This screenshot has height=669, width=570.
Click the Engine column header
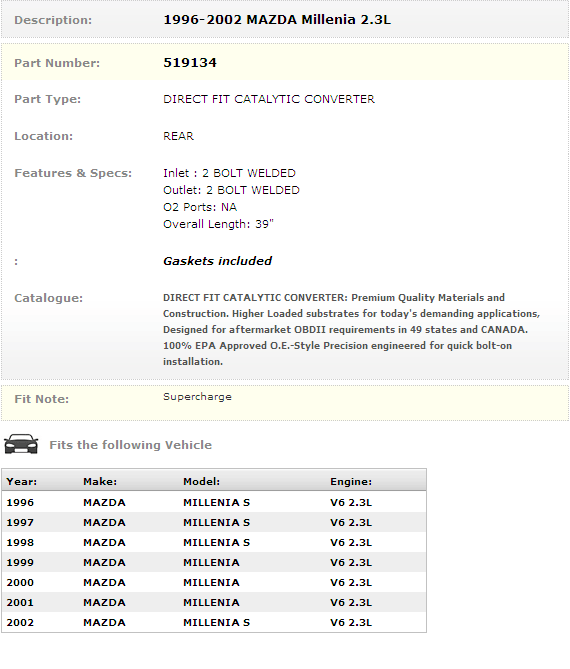pyautogui.click(x=351, y=481)
